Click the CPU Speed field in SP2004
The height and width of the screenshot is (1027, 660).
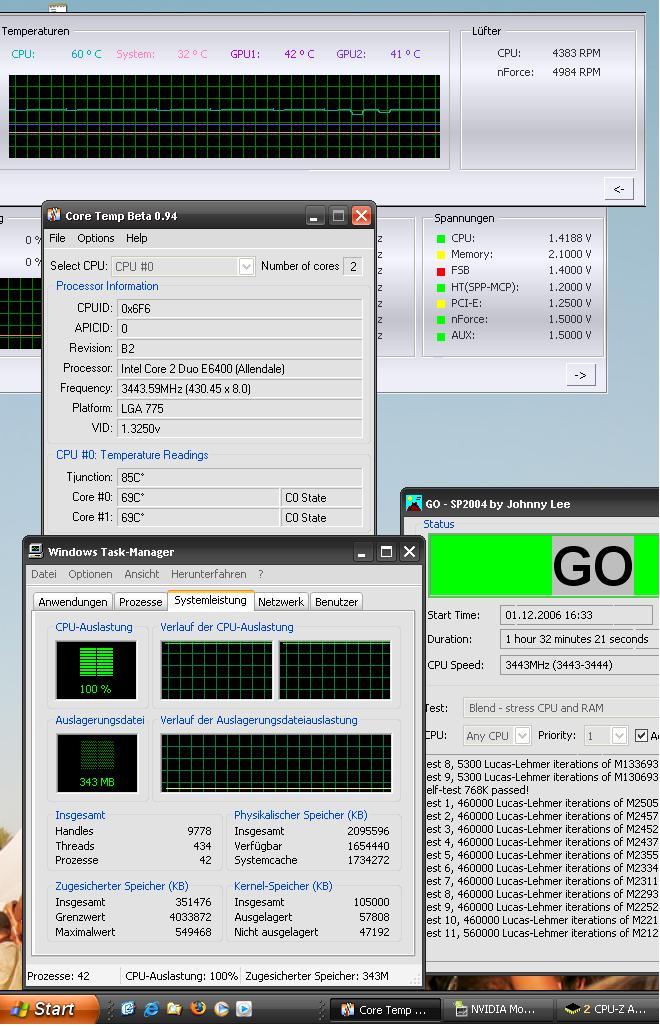[x=579, y=665]
